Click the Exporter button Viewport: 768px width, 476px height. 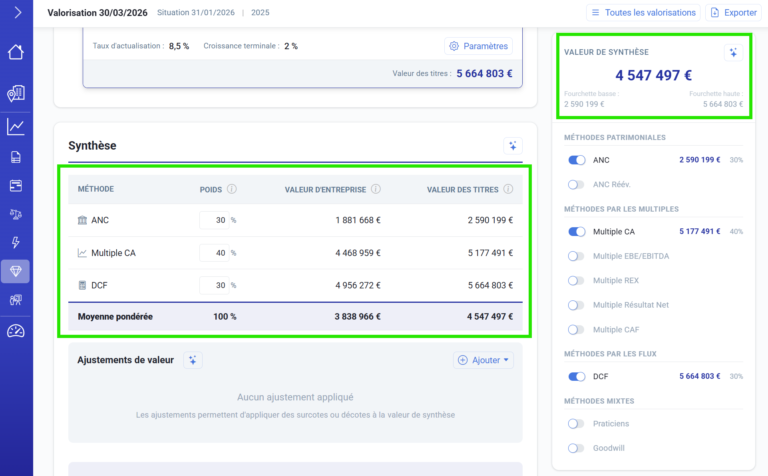coord(732,12)
